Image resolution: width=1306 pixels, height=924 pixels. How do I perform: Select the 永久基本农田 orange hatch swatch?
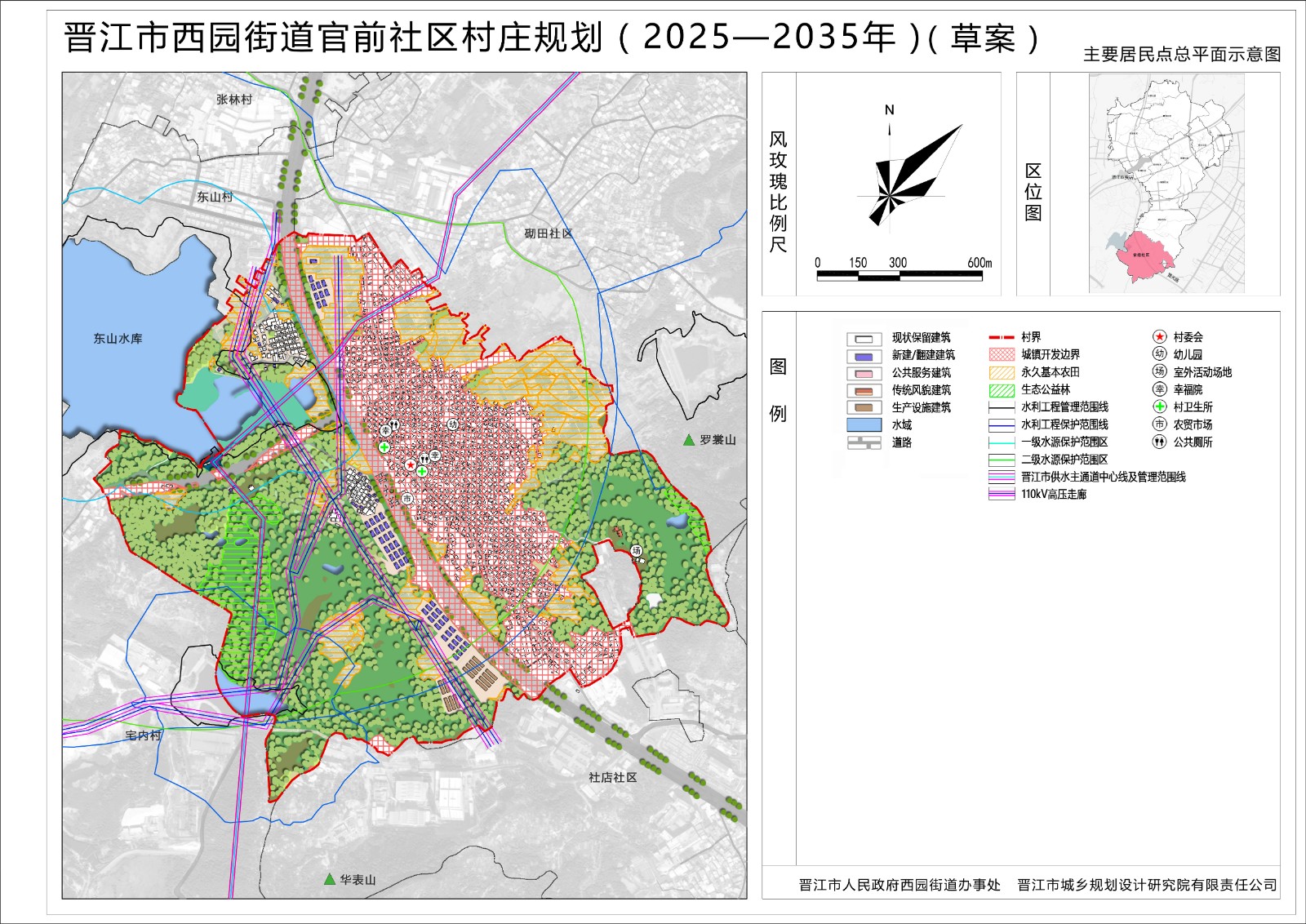(1002, 372)
